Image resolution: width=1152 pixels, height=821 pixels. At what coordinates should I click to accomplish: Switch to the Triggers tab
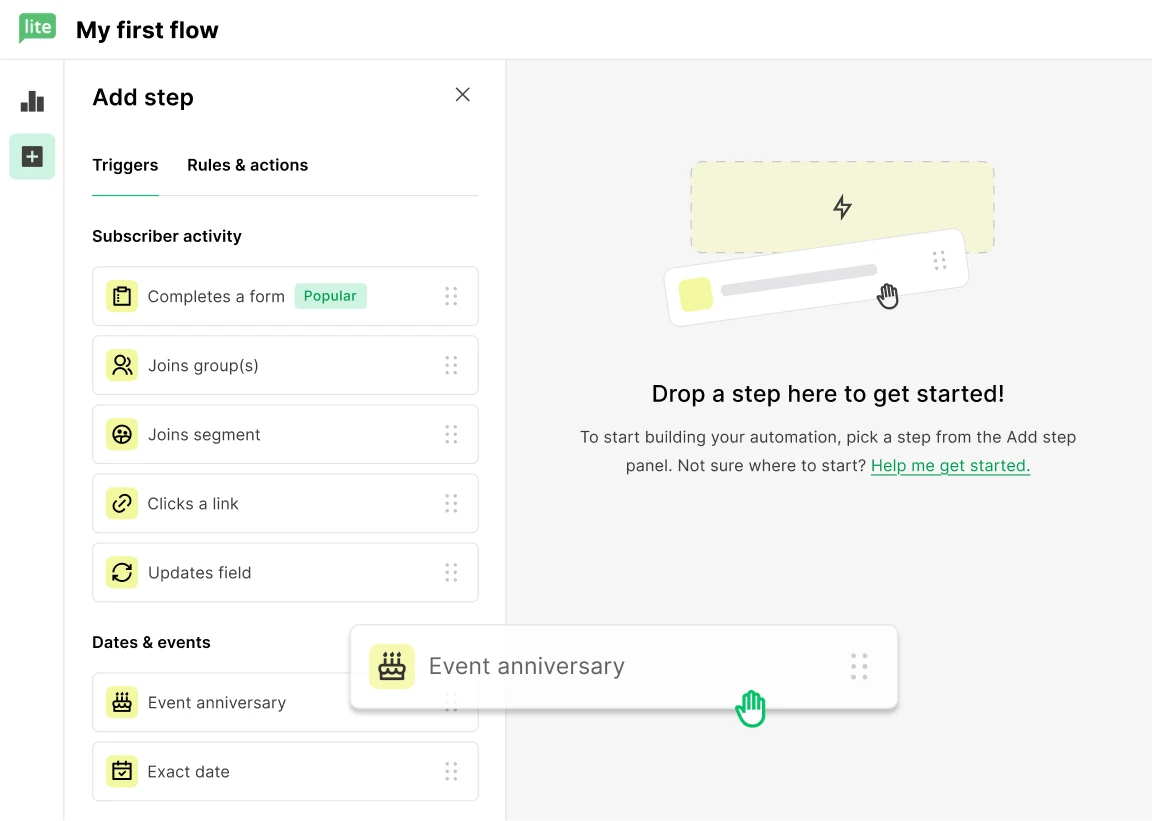click(x=125, y=165)
